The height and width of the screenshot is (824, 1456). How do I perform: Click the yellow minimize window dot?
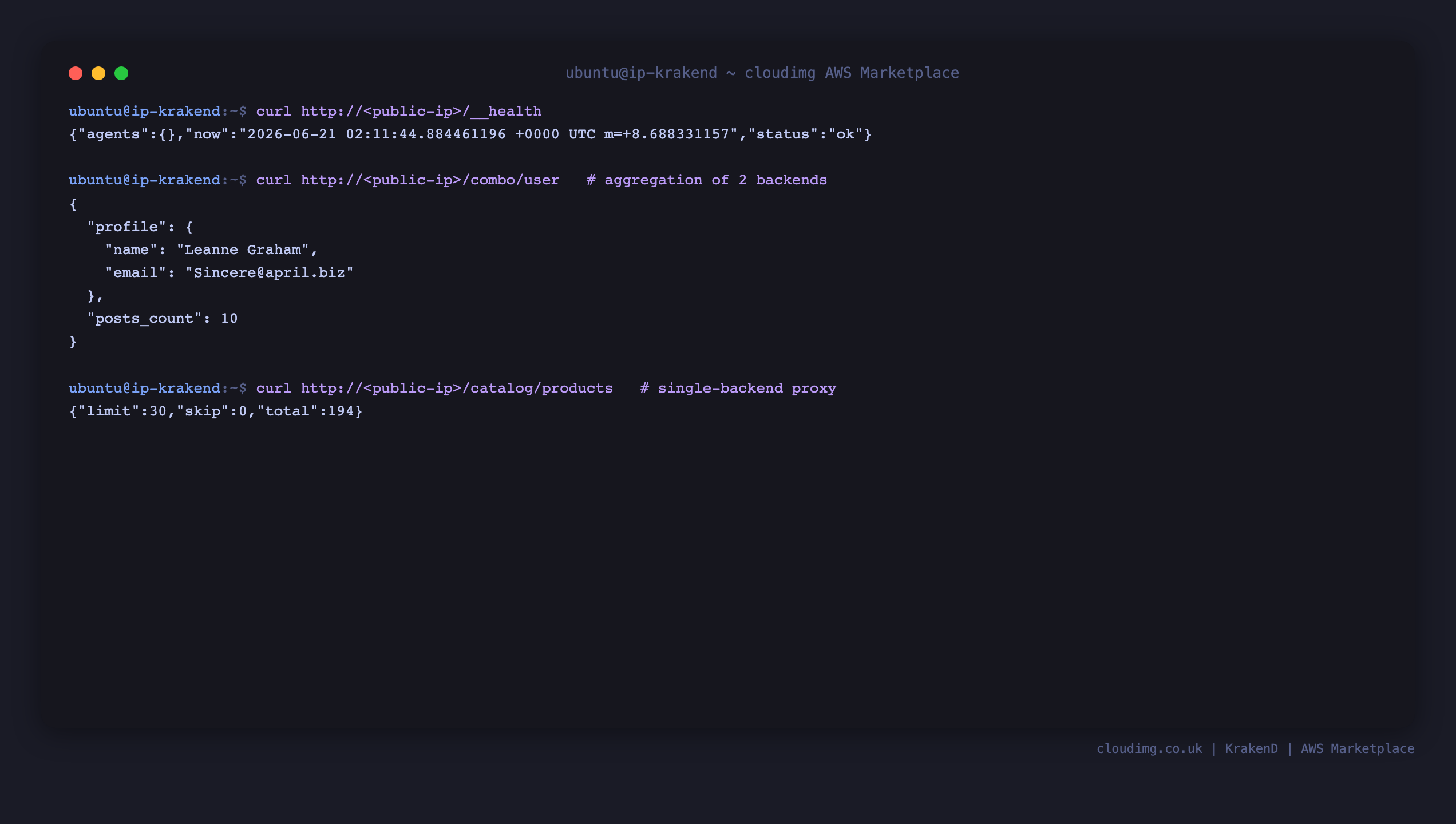point(98,73)
